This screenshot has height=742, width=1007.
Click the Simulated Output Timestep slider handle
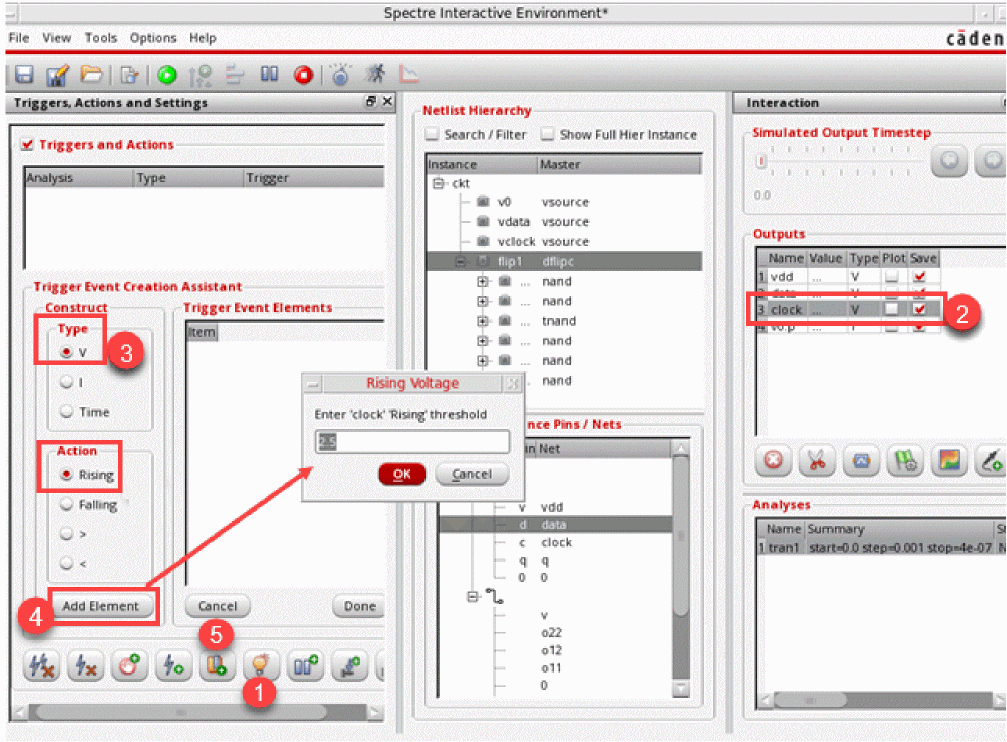pos(761,161)
